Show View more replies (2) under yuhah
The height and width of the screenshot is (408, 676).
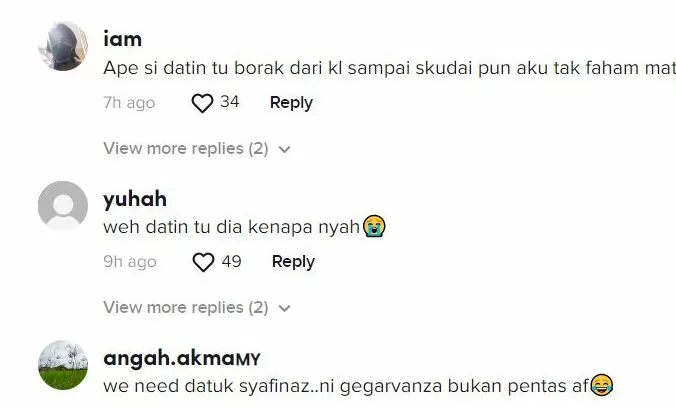[x=186, y=308]
